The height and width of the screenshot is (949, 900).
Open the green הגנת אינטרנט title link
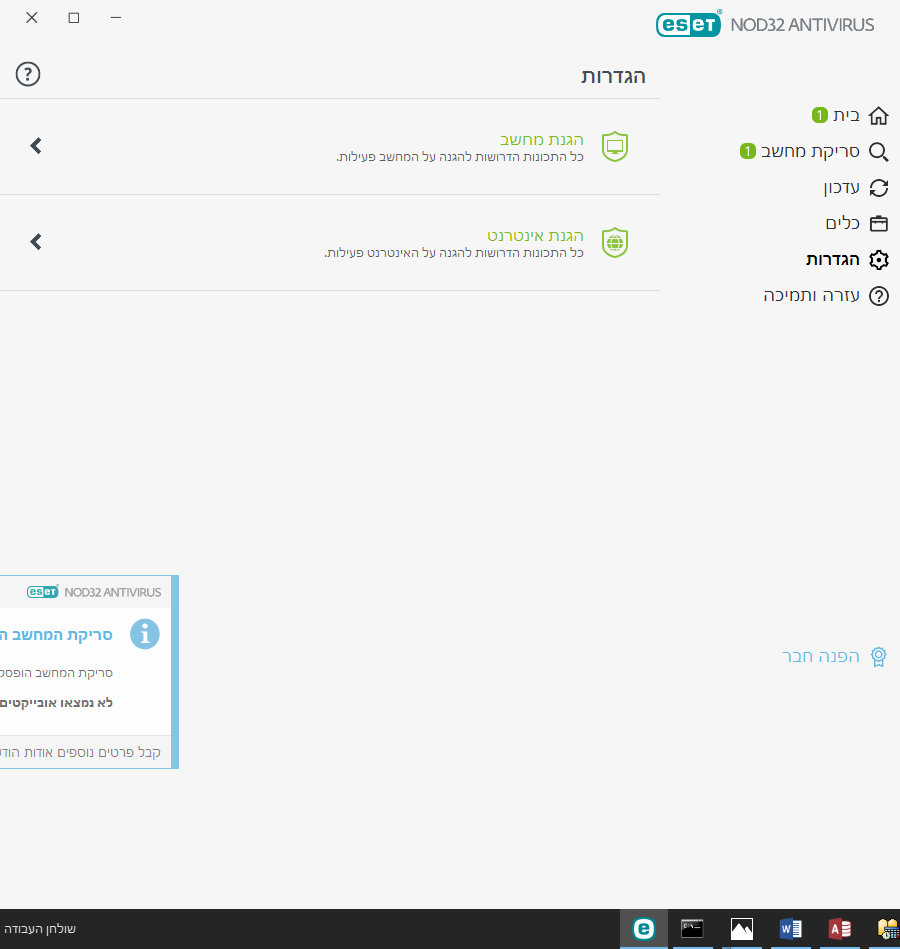tap(536, 235)
